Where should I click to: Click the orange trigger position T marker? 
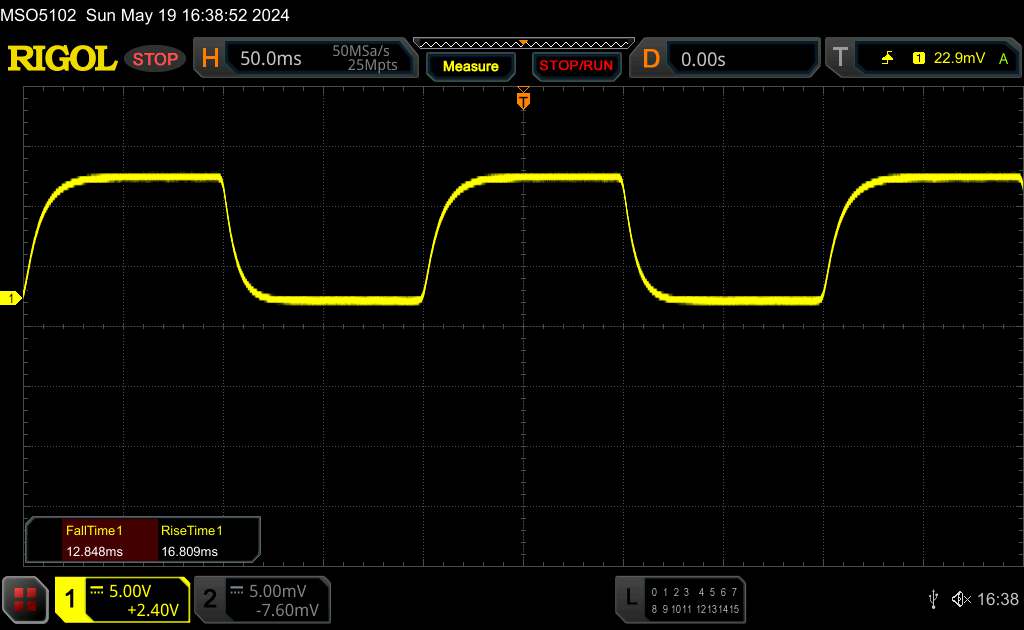click(x=522, y=100)
